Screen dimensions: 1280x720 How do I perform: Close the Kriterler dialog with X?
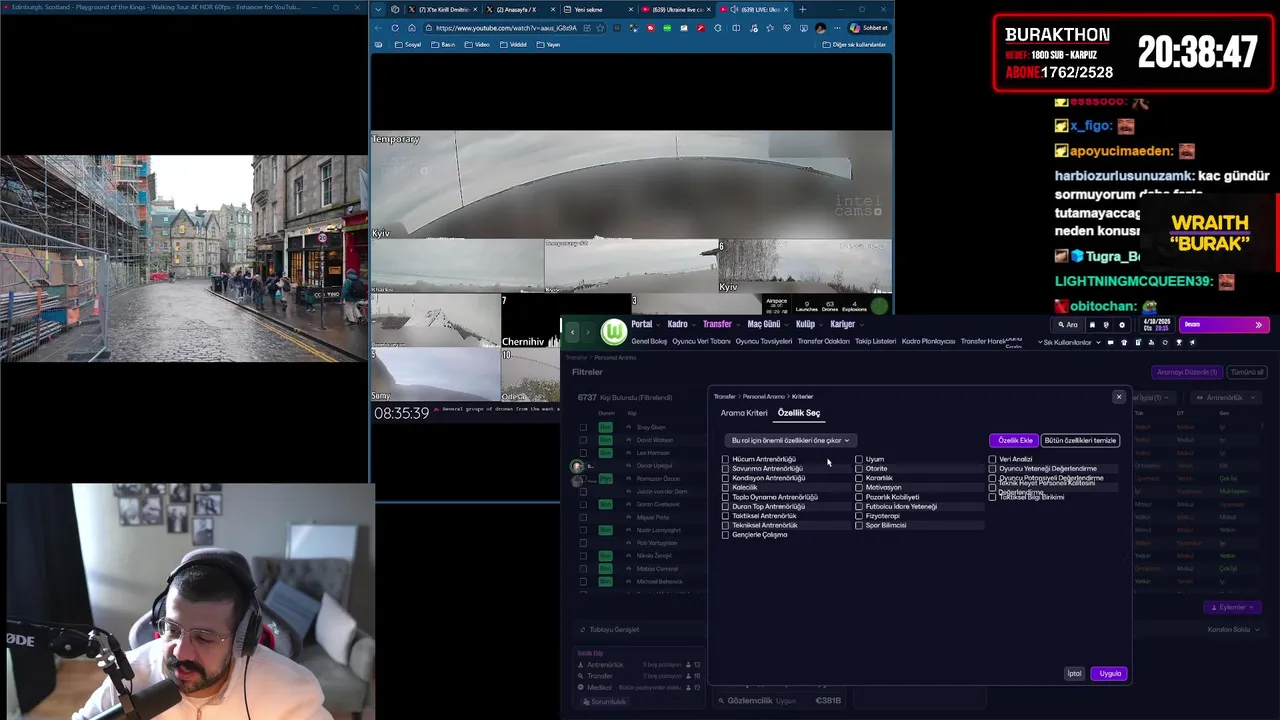pos(1119,397)
